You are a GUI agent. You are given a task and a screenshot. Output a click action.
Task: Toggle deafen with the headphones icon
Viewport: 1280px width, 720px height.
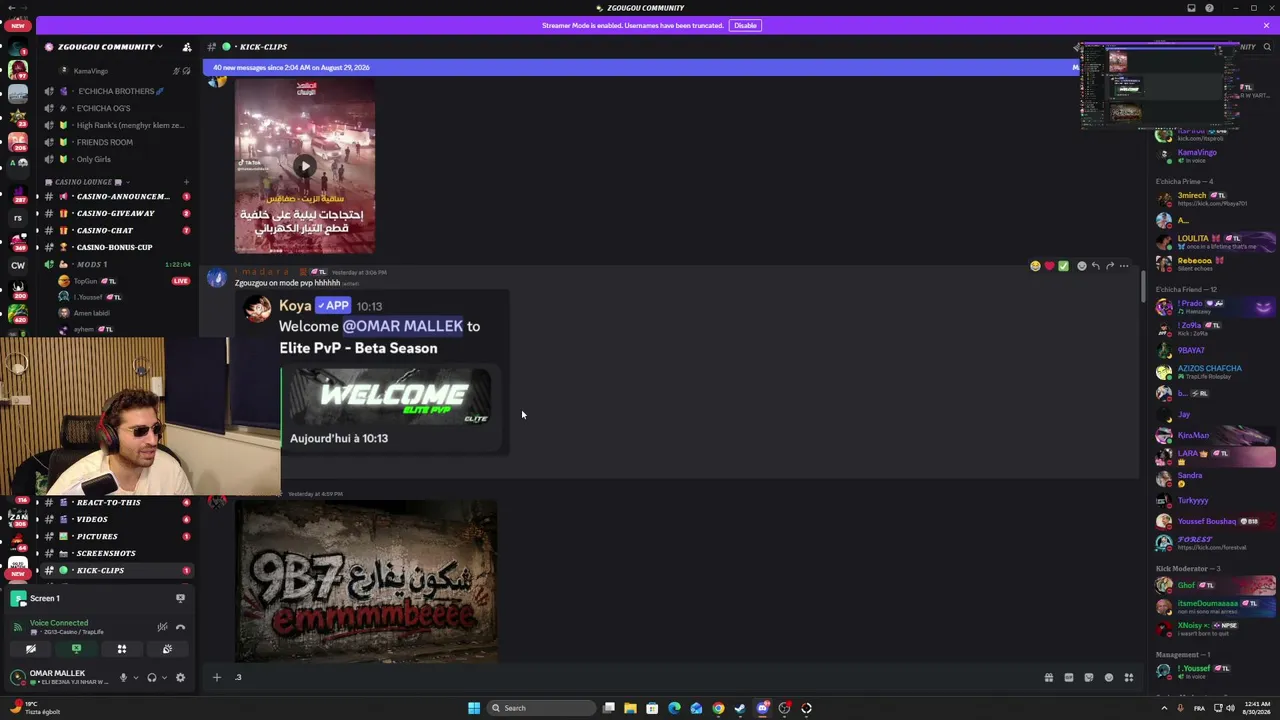click(152, 677)
